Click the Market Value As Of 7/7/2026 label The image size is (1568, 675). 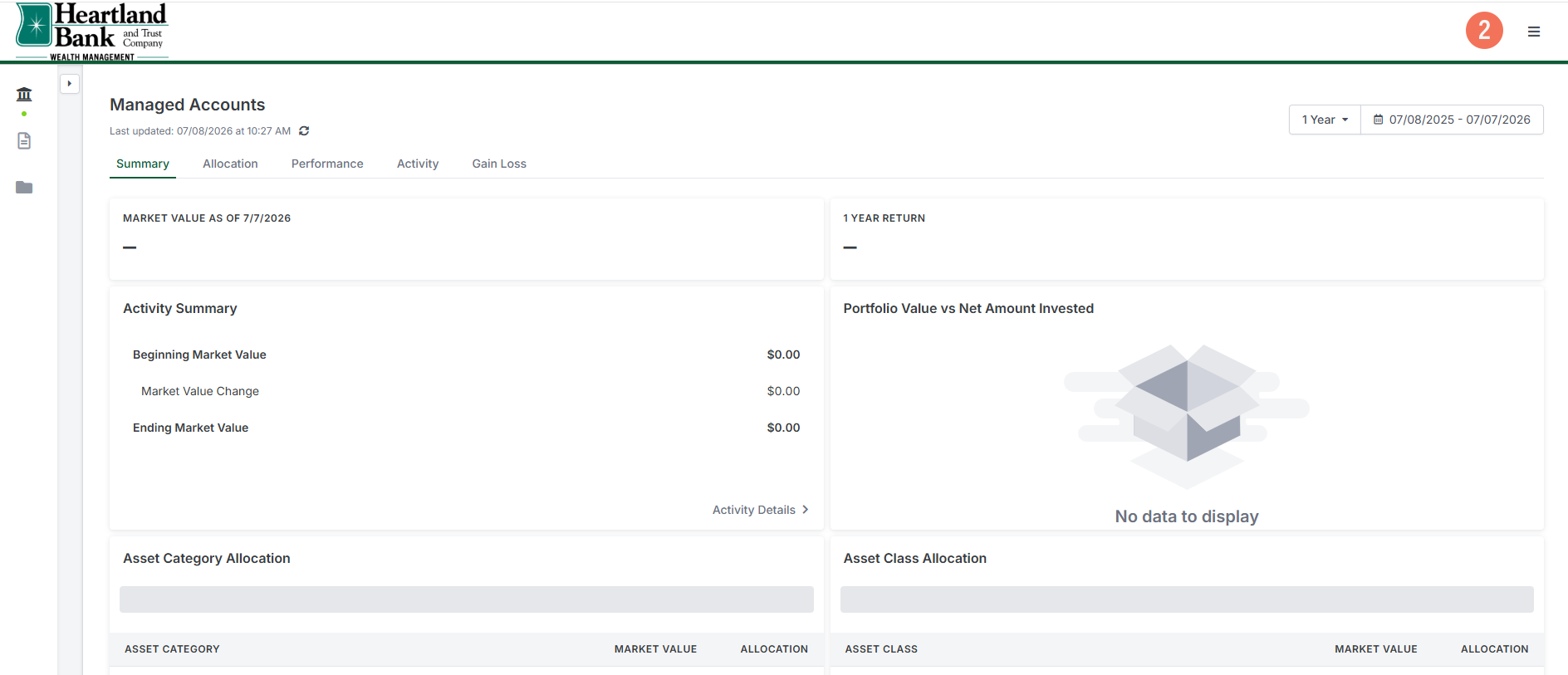tap(207, 218)
